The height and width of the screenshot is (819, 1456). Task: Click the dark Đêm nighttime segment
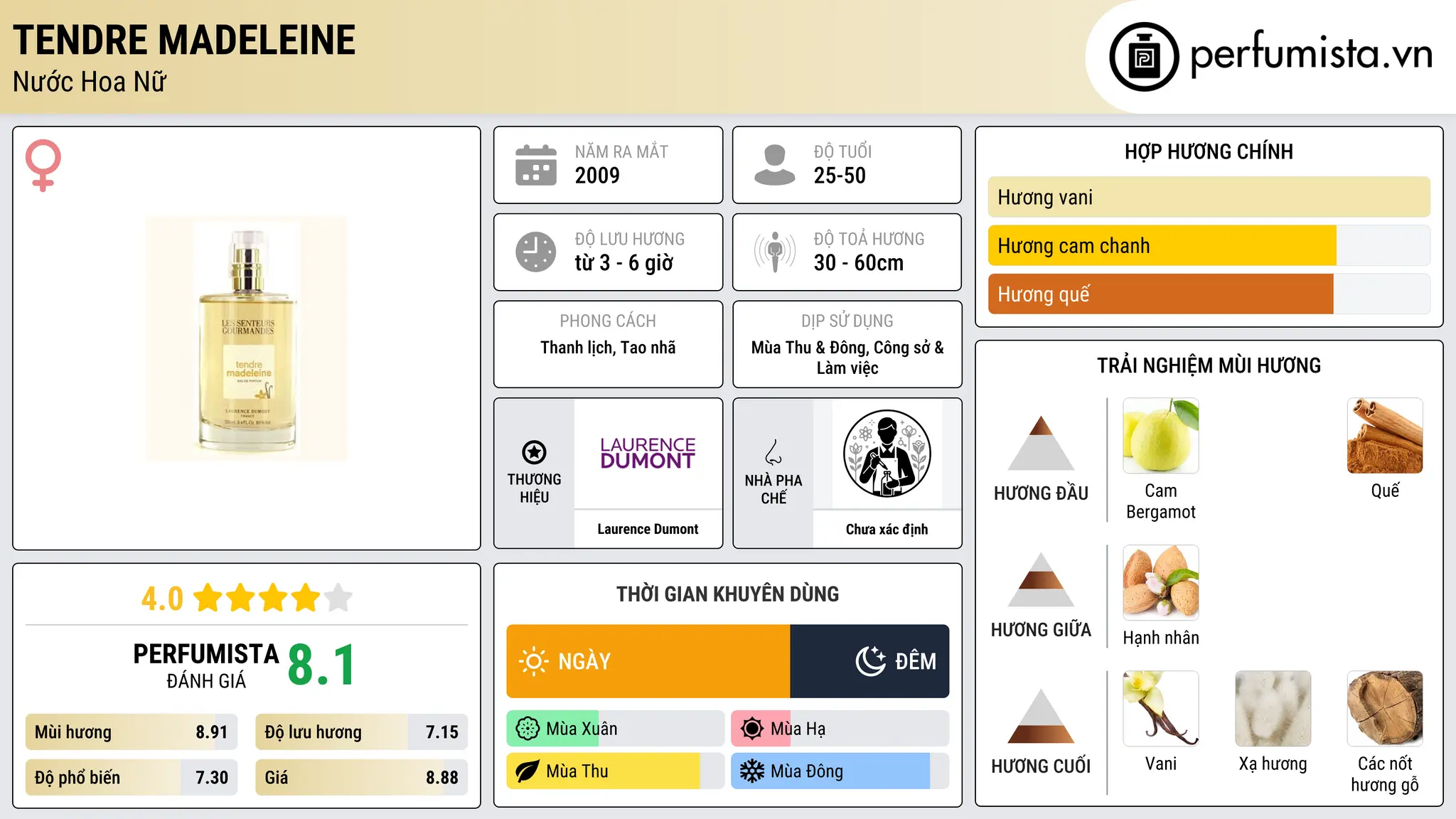[x=870, y=661]
